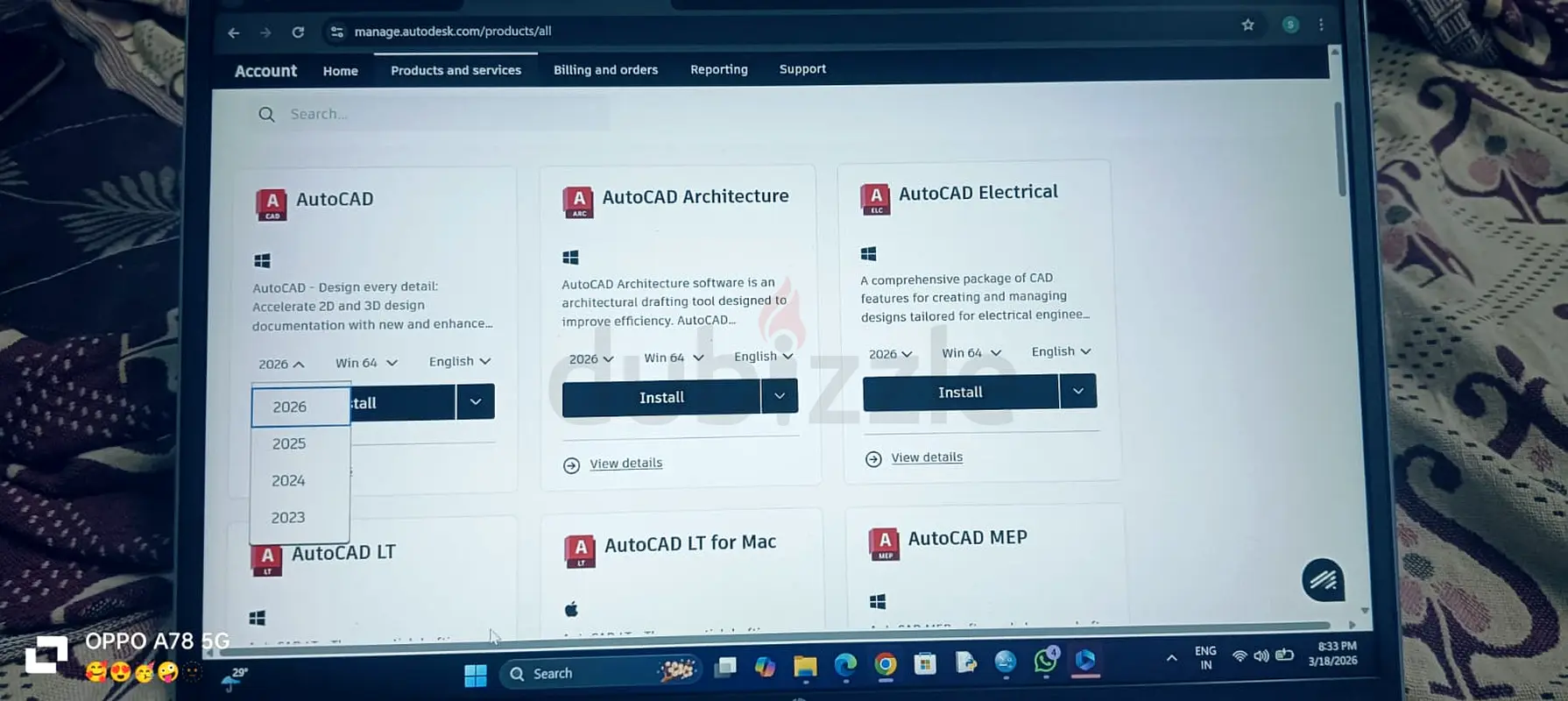Open the Support tab
Viewport: 1568px width, 701px height.
802,68
